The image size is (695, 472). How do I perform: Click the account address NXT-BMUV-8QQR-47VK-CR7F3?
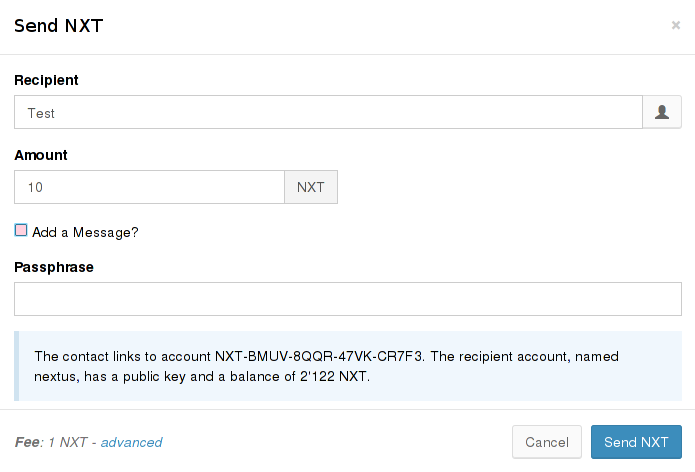pyautogui.click(x=319, y=355)
